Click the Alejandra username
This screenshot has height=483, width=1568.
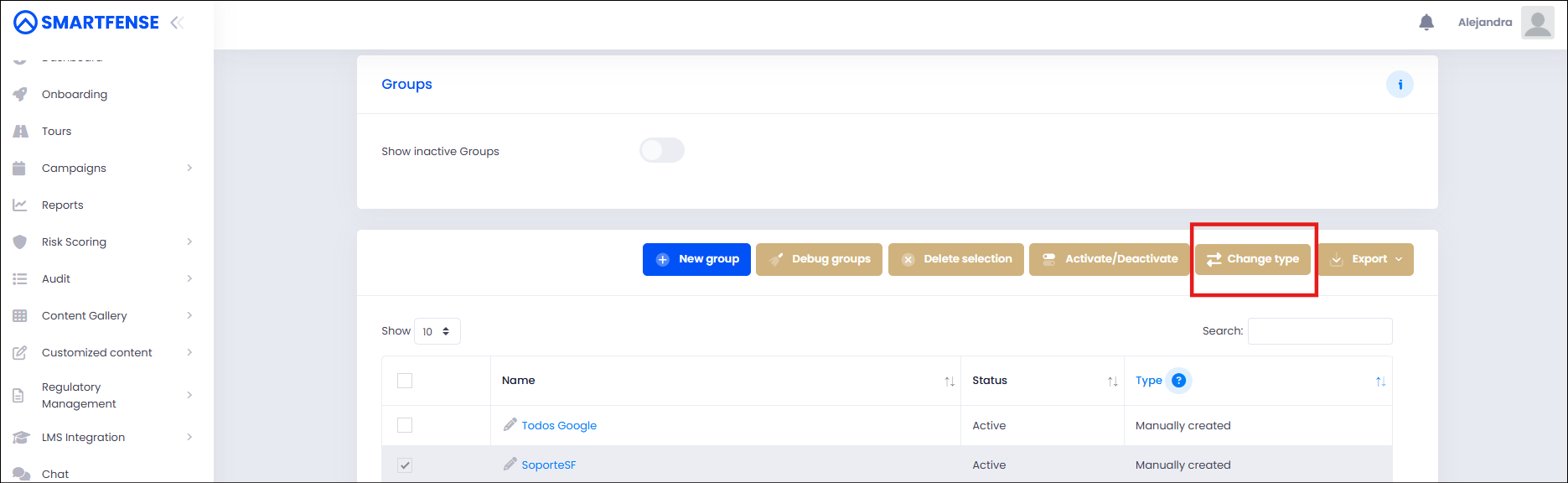(1485, 23)
